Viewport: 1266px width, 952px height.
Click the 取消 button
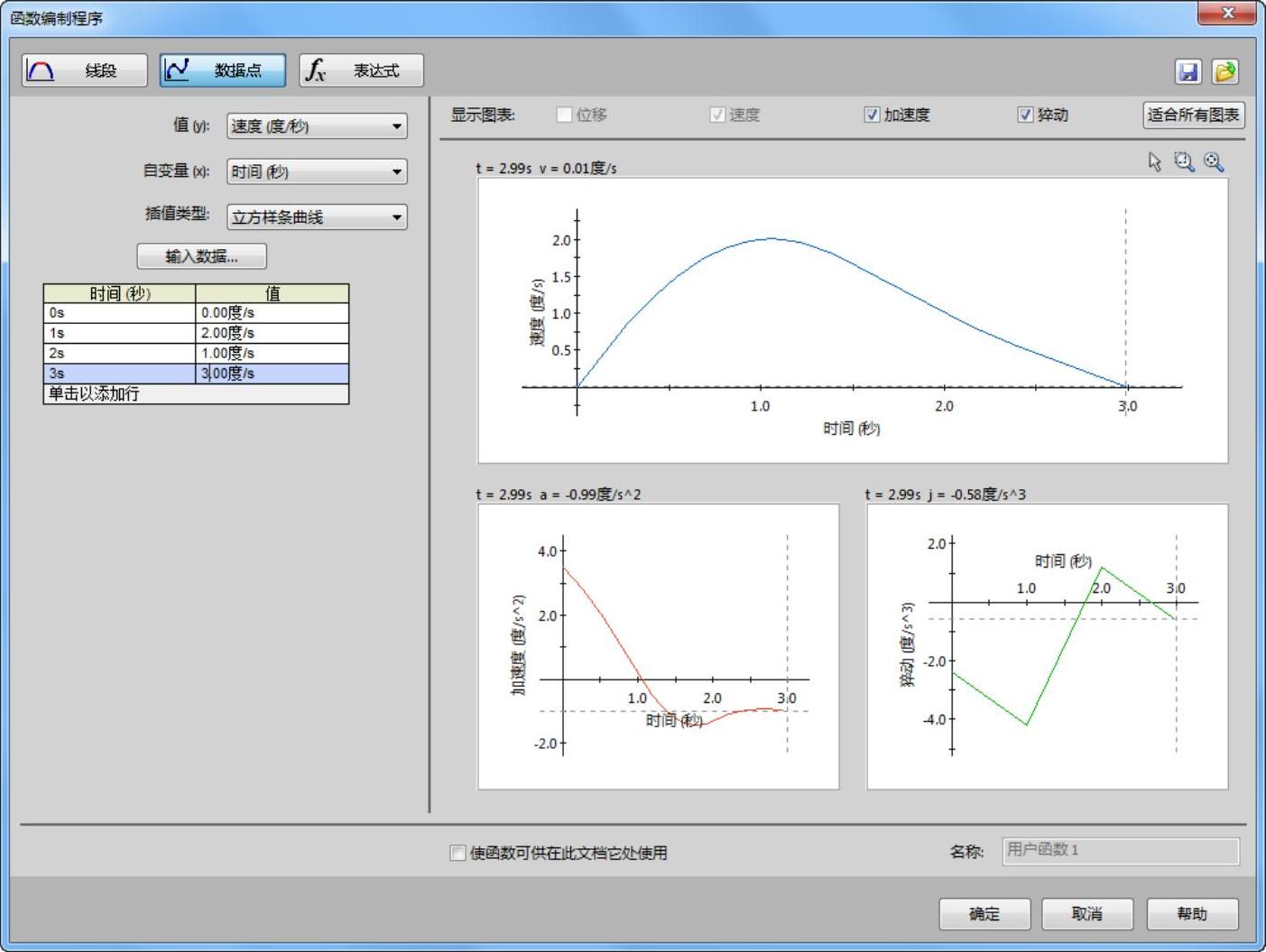point(1086,914)
